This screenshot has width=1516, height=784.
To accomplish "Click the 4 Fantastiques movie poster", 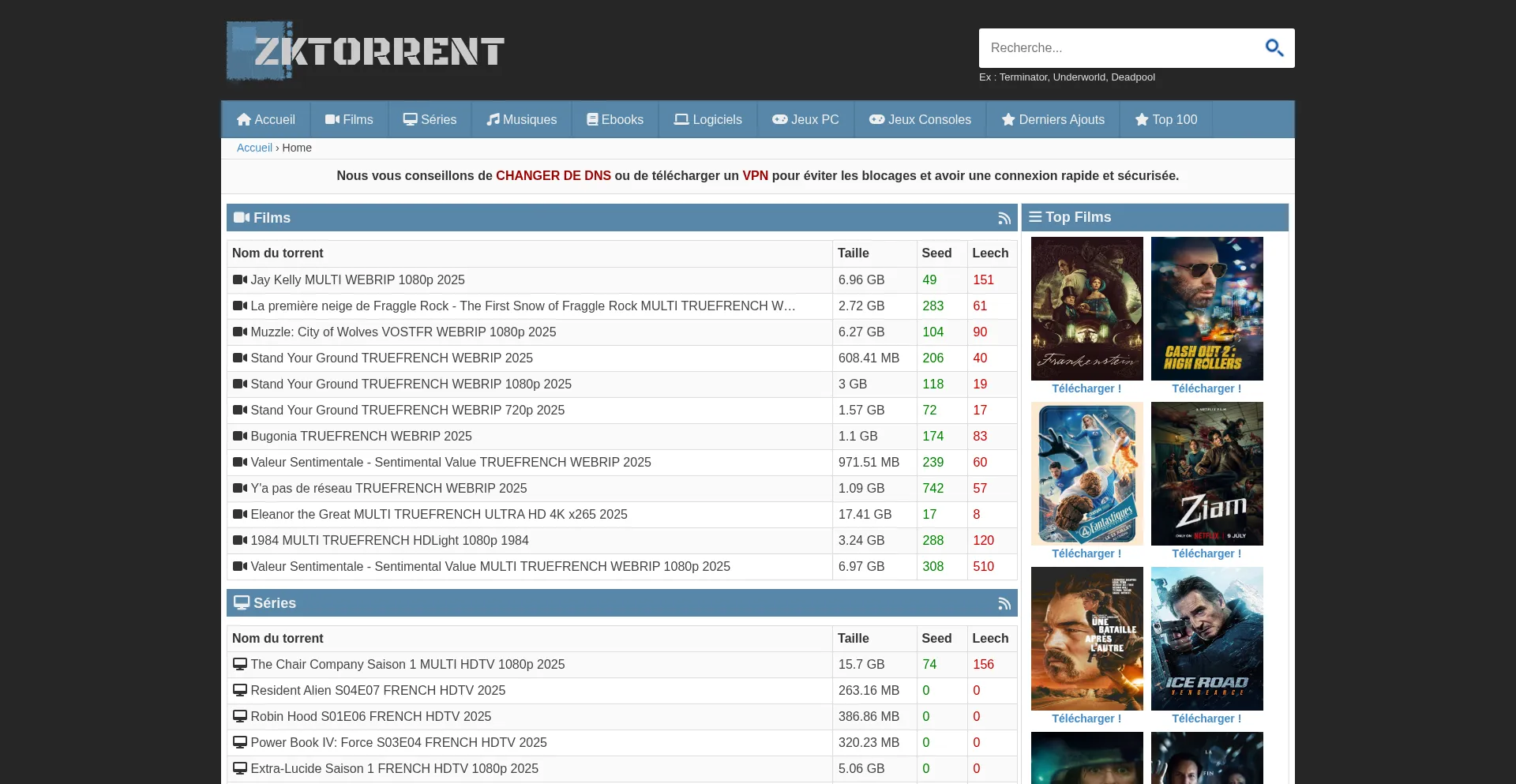I will click(1087, 474).
